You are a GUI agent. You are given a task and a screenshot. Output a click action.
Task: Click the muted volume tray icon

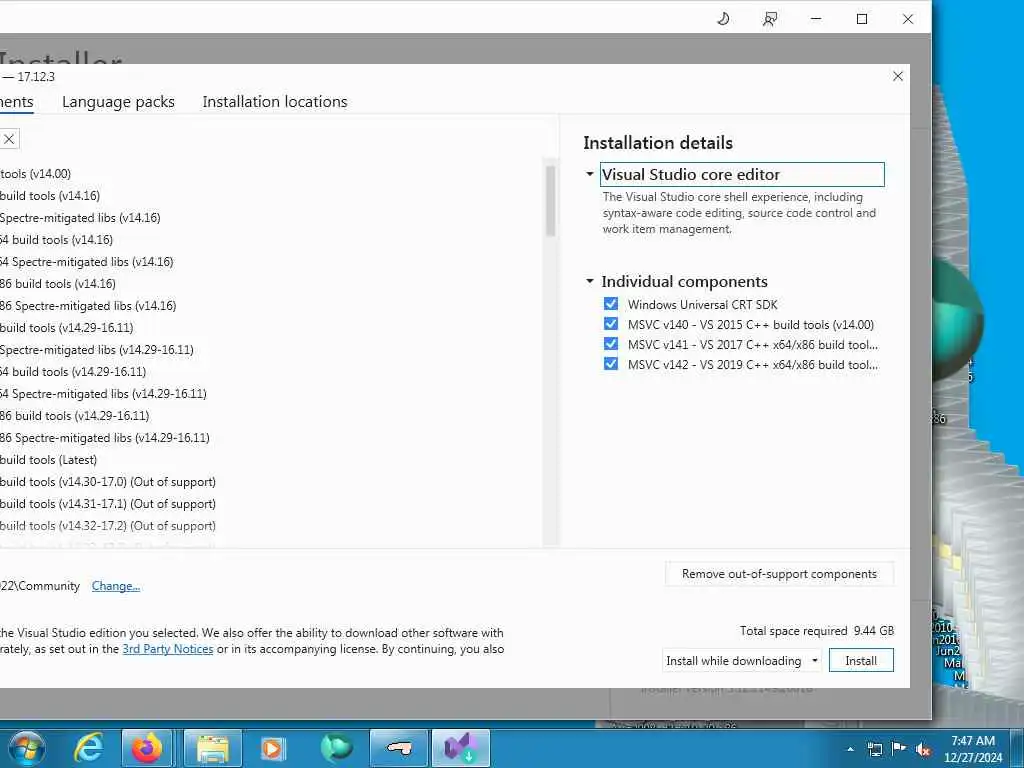(x=923, y=750)
